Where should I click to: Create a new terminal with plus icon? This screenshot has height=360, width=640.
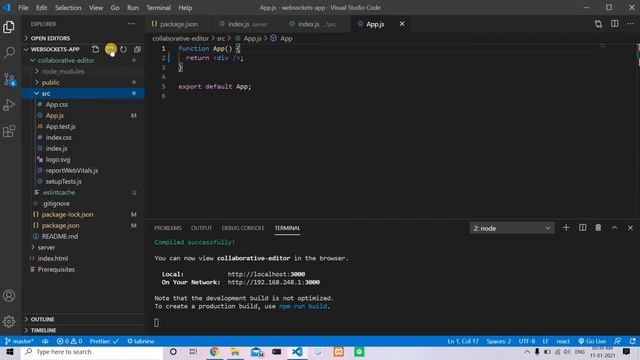point(566,228)
